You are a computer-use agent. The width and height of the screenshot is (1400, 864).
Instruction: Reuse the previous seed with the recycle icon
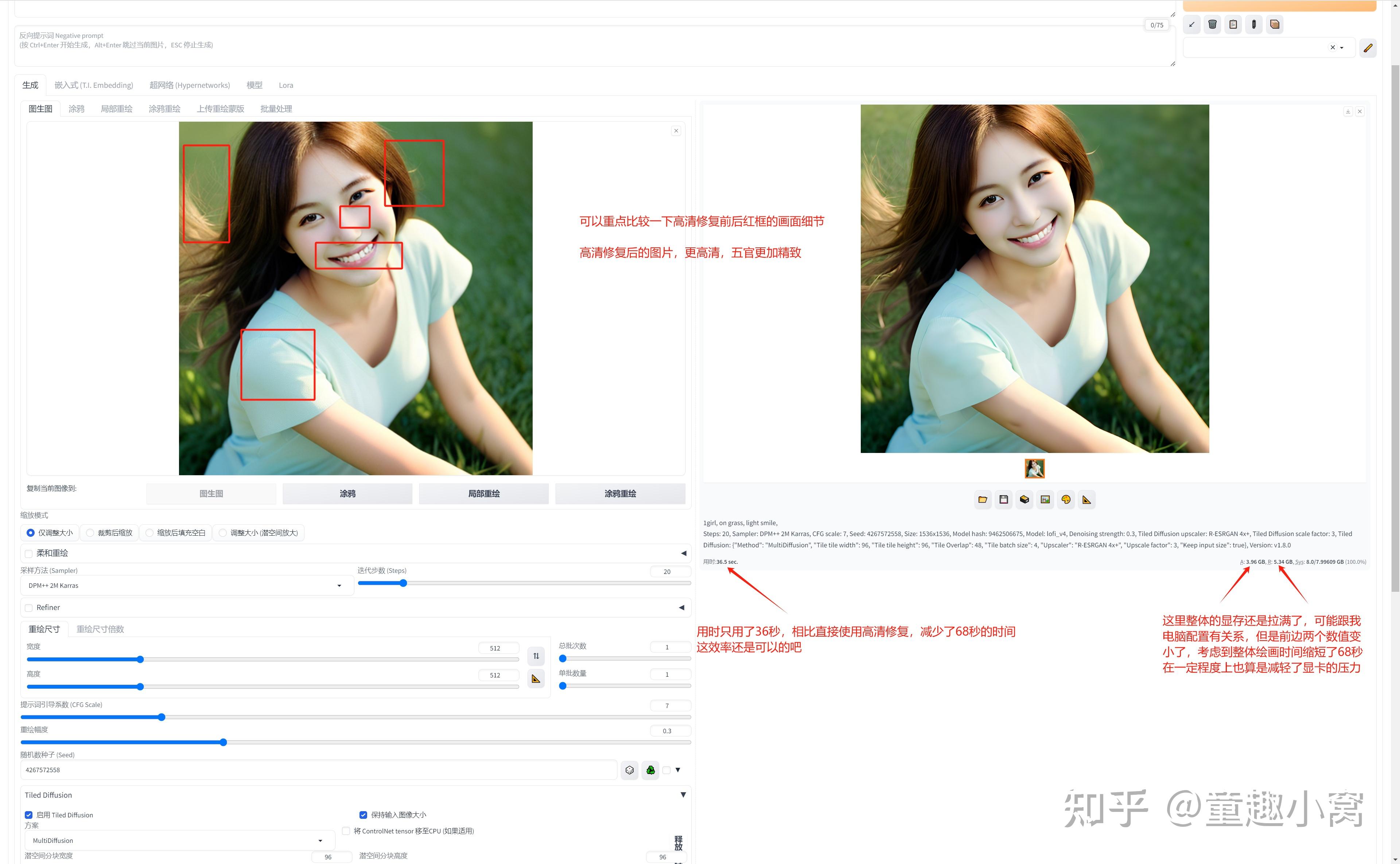coord(650,770)
